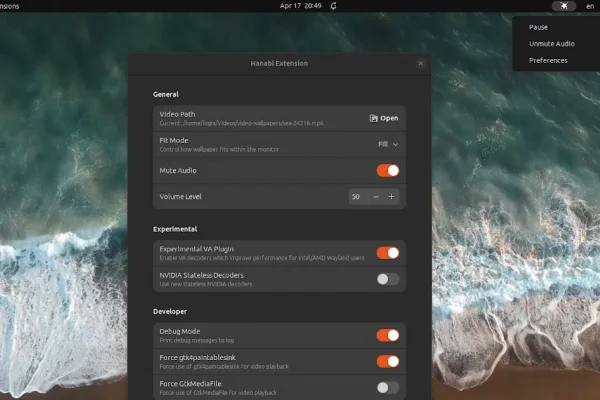
Task: Click the Force GtkMediaFile label
Action: click(x=190, y=384)
